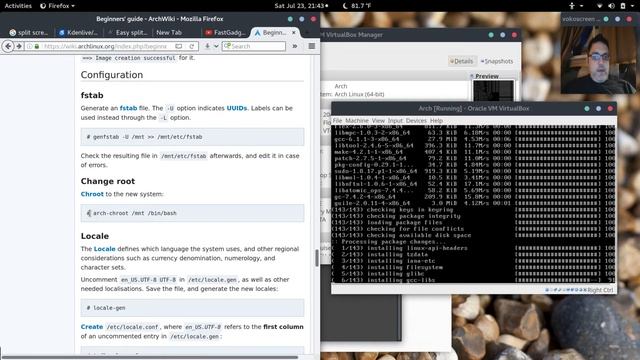Close the 'Beginn...' ArchWiki tab
The height and width of the screenshot is (360, 640).
click(293, 32)
